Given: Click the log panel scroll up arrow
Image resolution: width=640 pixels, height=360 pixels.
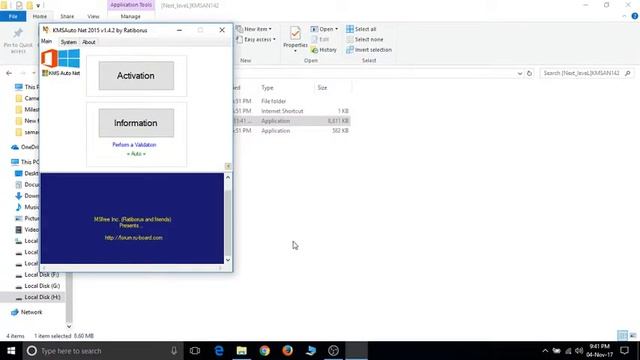Looking at the screenshot, I should 228,178.
